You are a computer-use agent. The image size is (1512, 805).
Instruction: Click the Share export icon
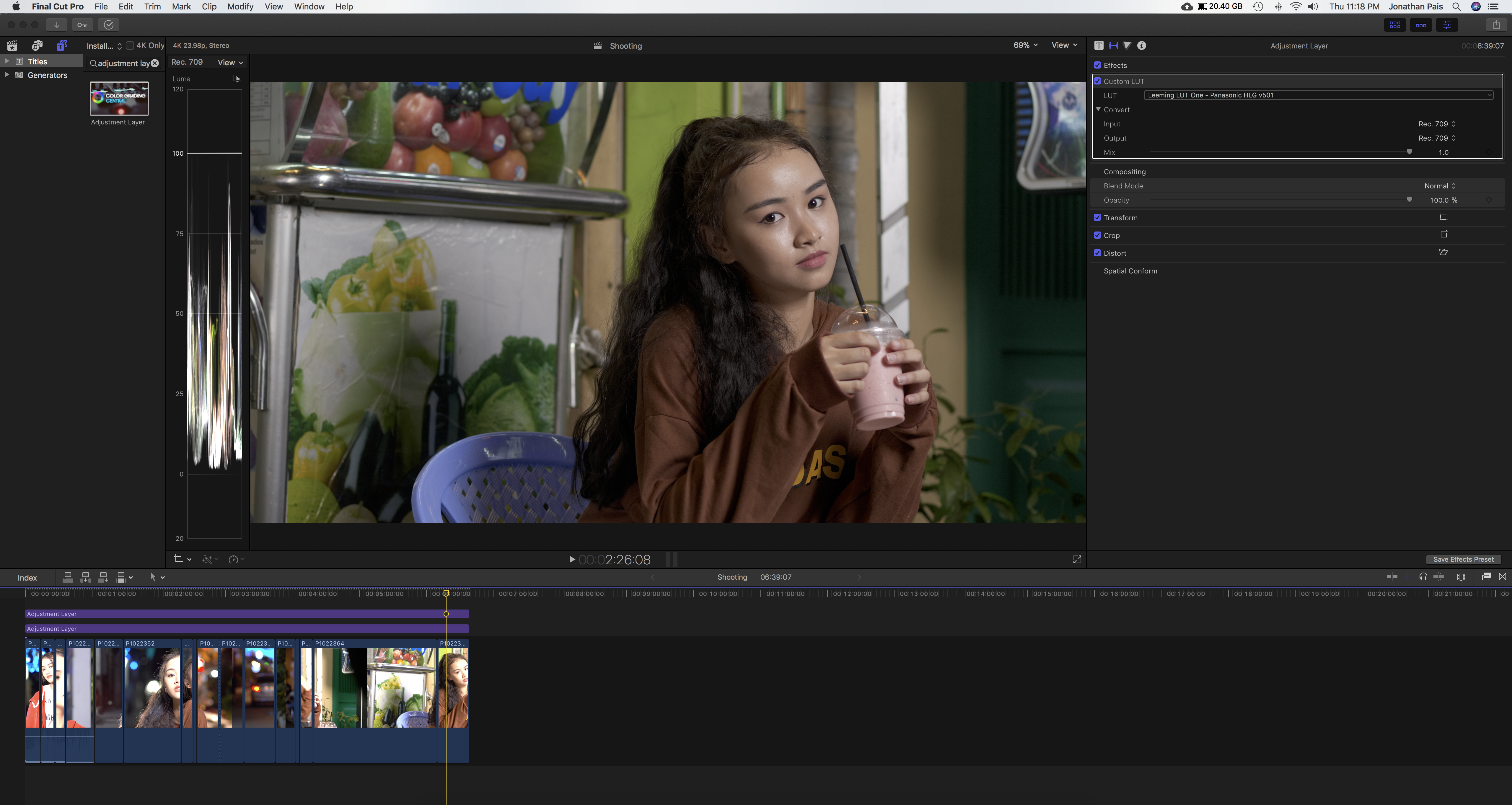(1496, 25)
